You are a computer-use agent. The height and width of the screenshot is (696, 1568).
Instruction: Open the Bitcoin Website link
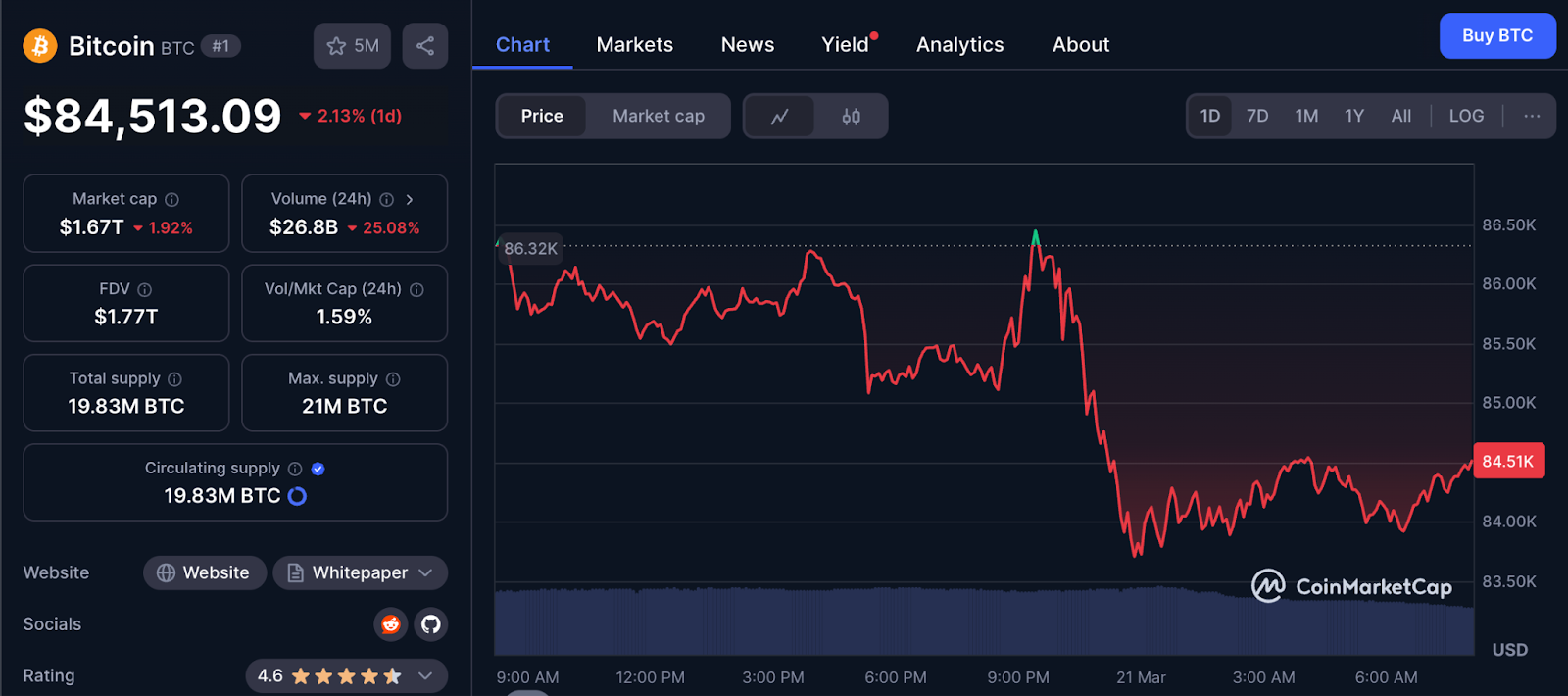coord(205,573)
